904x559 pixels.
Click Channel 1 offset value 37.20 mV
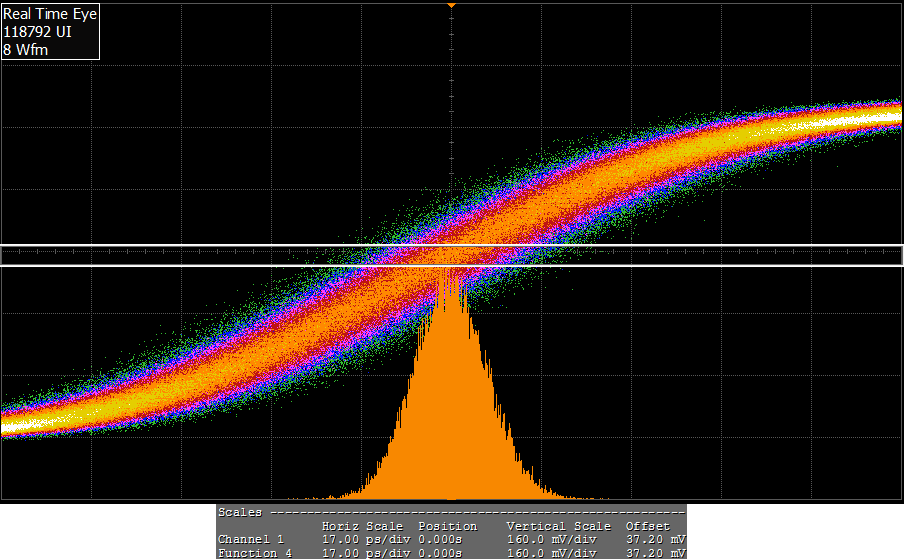654,540
